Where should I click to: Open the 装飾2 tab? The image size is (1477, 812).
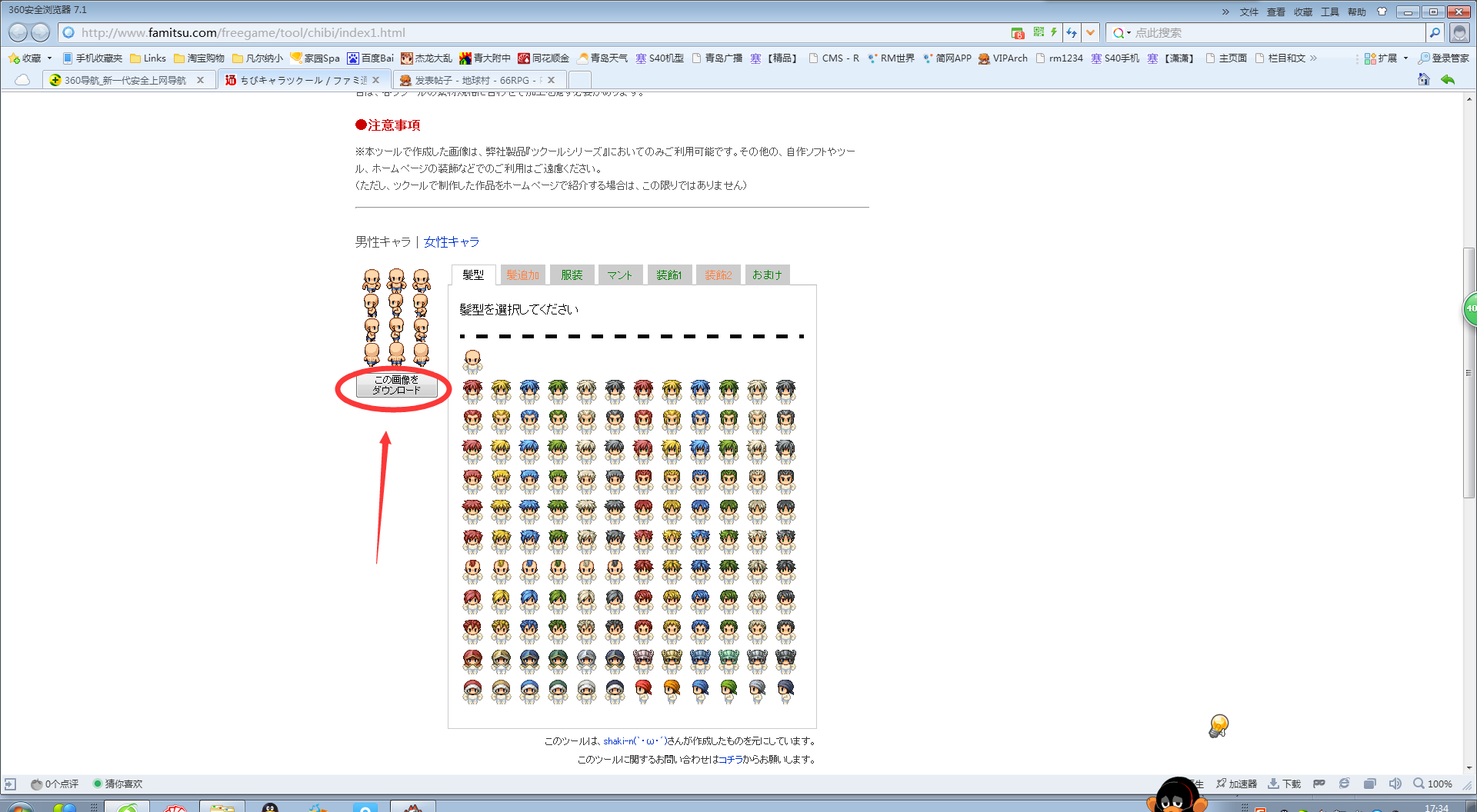point(718,275)
